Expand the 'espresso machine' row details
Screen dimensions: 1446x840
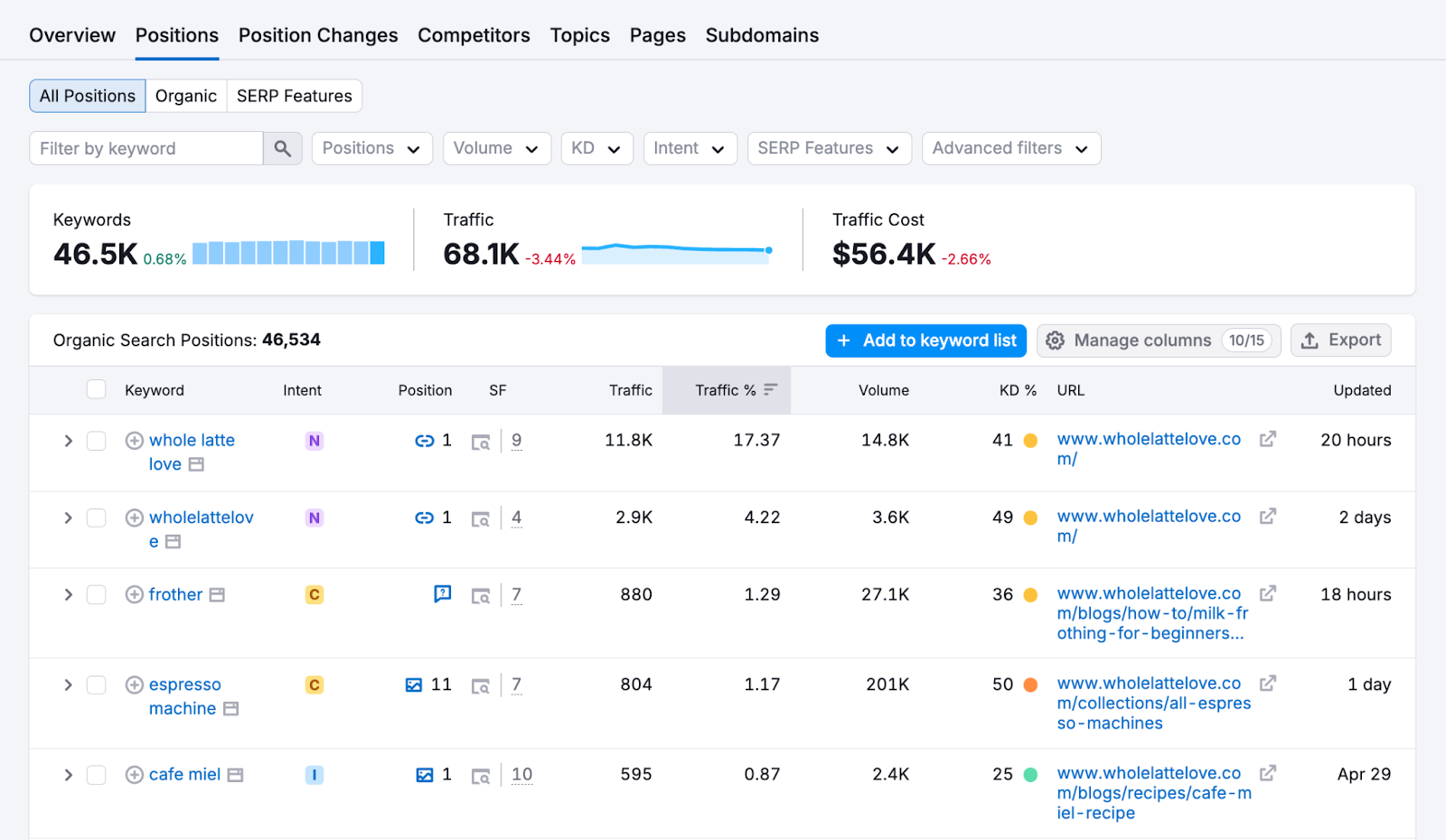[x=68, y=685]
